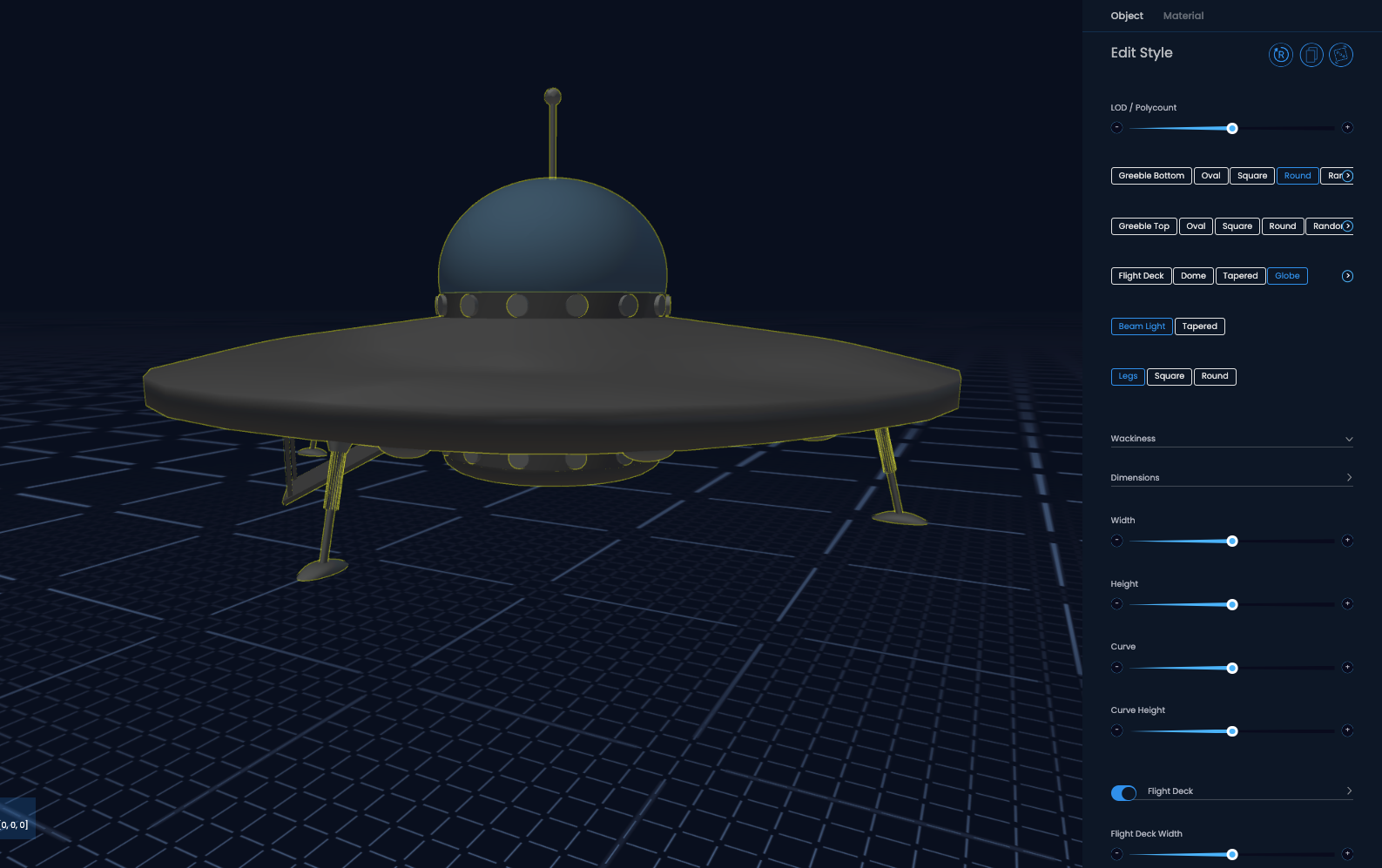The height and width of the screenshot is (868, 1382).
Task: Click the reset style icon with letter R
Action: pyautogui.click(x=1280, y=55)
